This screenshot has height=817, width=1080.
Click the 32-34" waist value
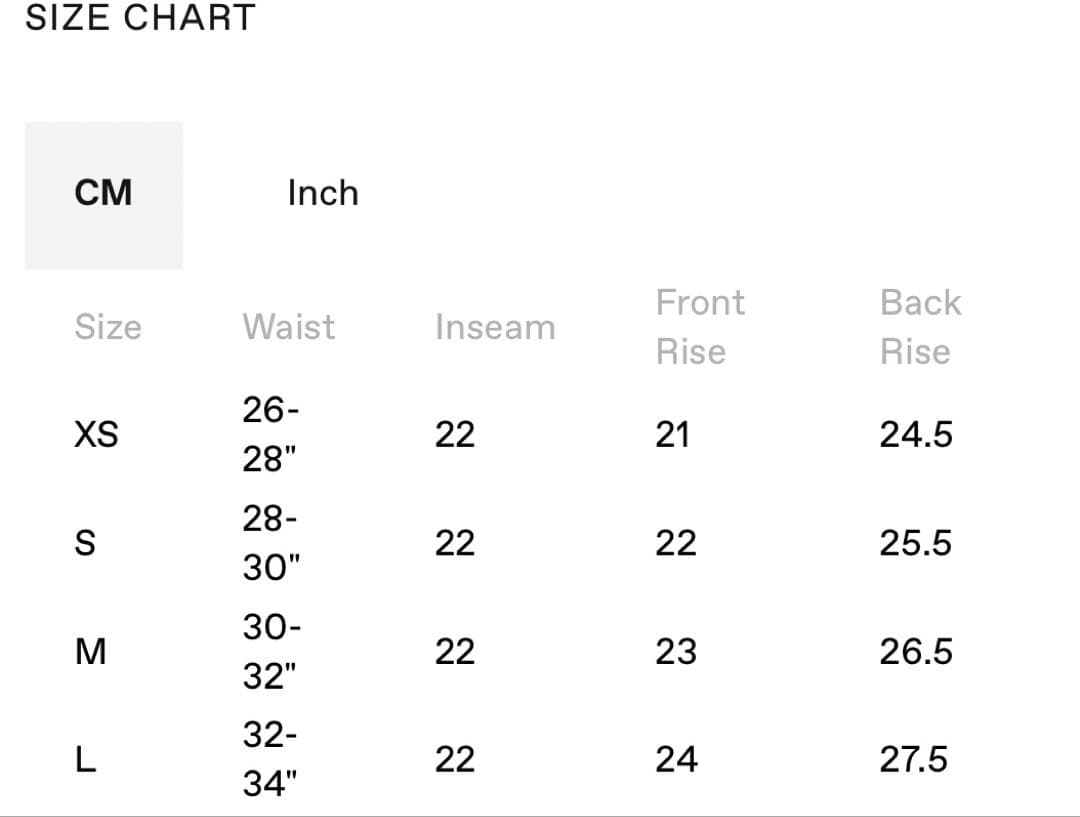270,760
